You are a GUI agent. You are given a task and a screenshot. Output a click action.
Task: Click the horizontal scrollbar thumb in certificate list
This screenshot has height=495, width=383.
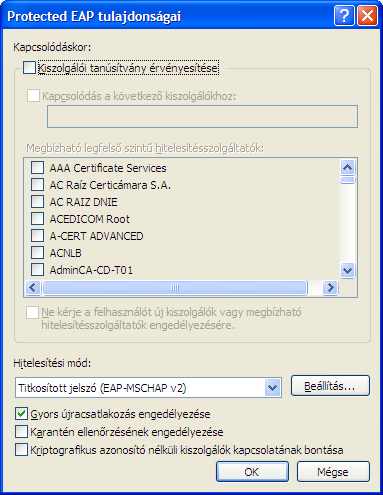point(175,287)
